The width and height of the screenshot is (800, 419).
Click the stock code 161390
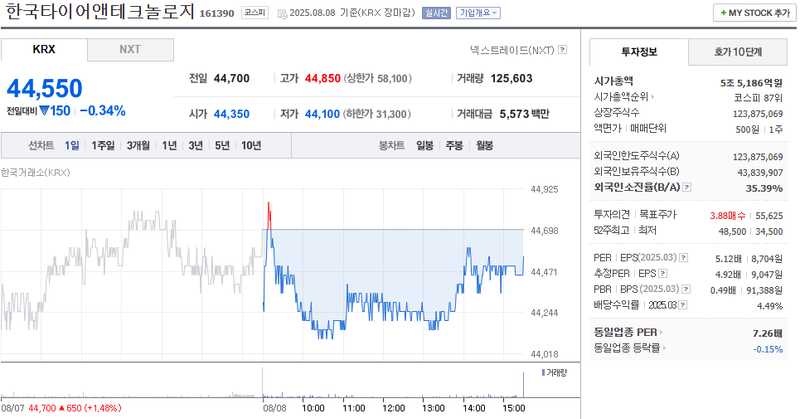point(216,14)
